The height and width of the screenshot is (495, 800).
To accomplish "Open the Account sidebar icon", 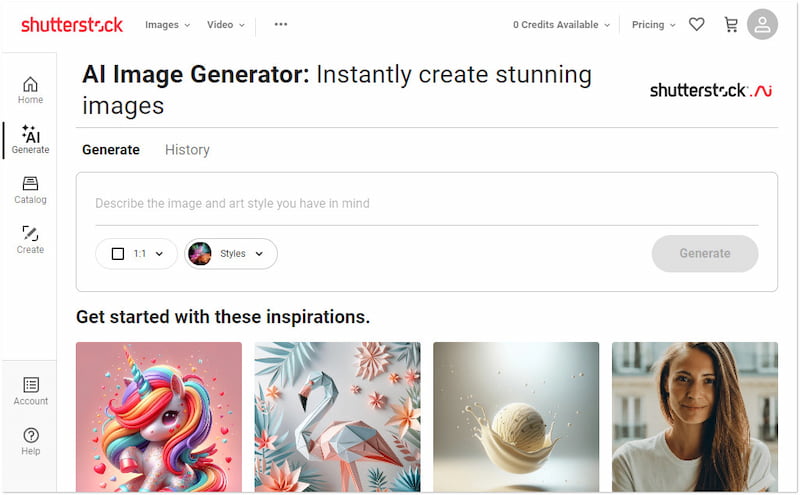I will pyautogui.click(x=30, y=391).
